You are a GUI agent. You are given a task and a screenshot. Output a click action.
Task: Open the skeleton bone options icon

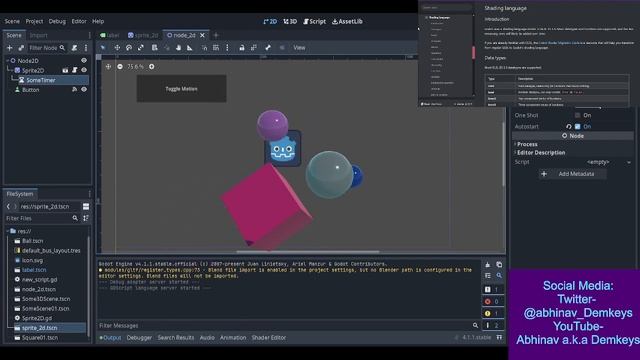pyautogui.click(x=268, y=48)
